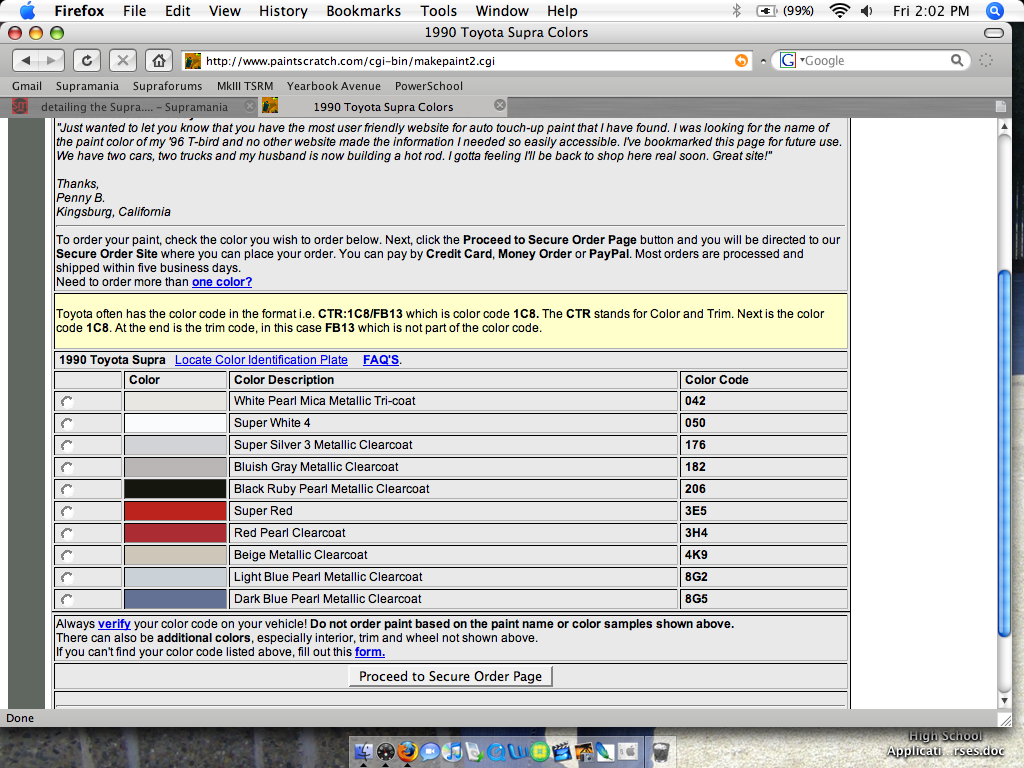Go back to the previous page
The width and height of the screenshot is (1024, 768).
click(x=26, y=61)
